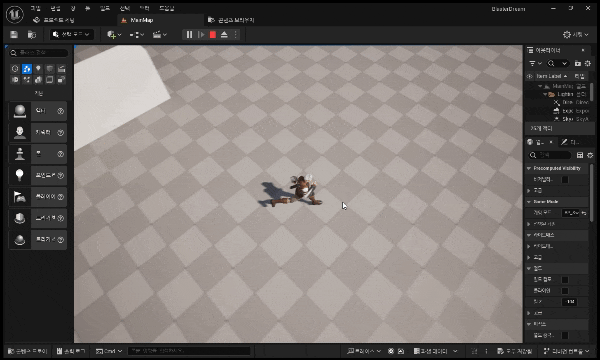This screenshot has height=360, width=600.
Task: Open the property matrix grid icon in the details panel
Action: coord(580,155)
